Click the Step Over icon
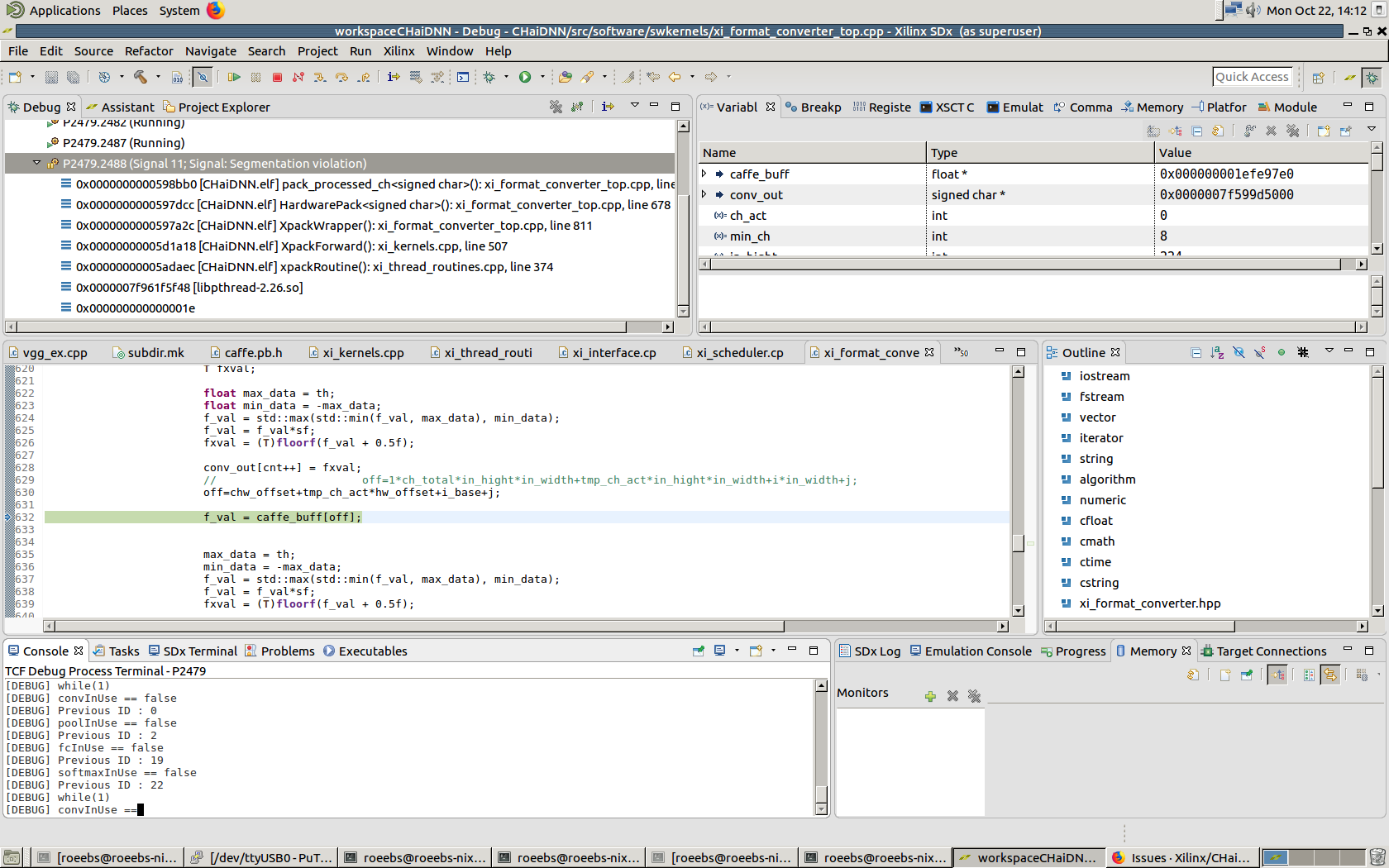1389x868 pixels. point(341,77)
